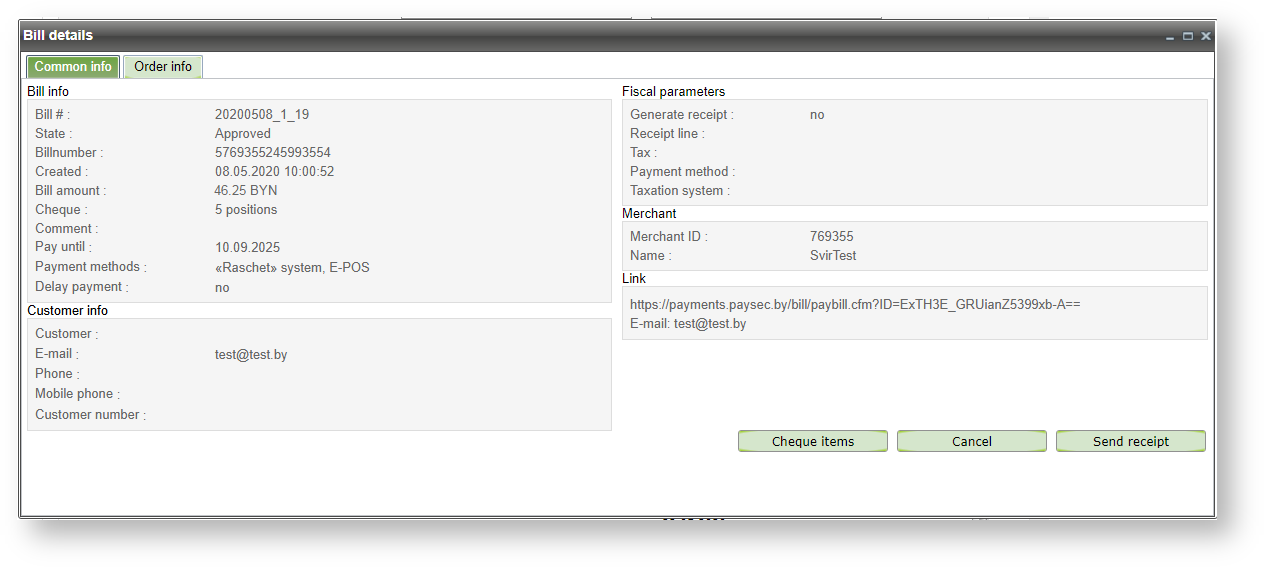Click the merchant name SvirTest
This screenshot has height=568, width=1265.
(x=833, y=256)
